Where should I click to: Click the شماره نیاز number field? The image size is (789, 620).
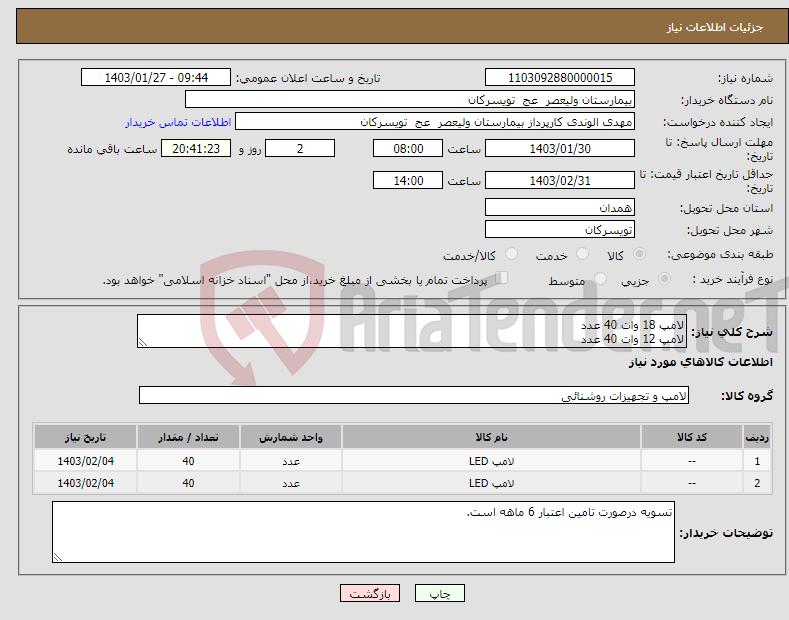pyautogui.click(x=560, y=78)
